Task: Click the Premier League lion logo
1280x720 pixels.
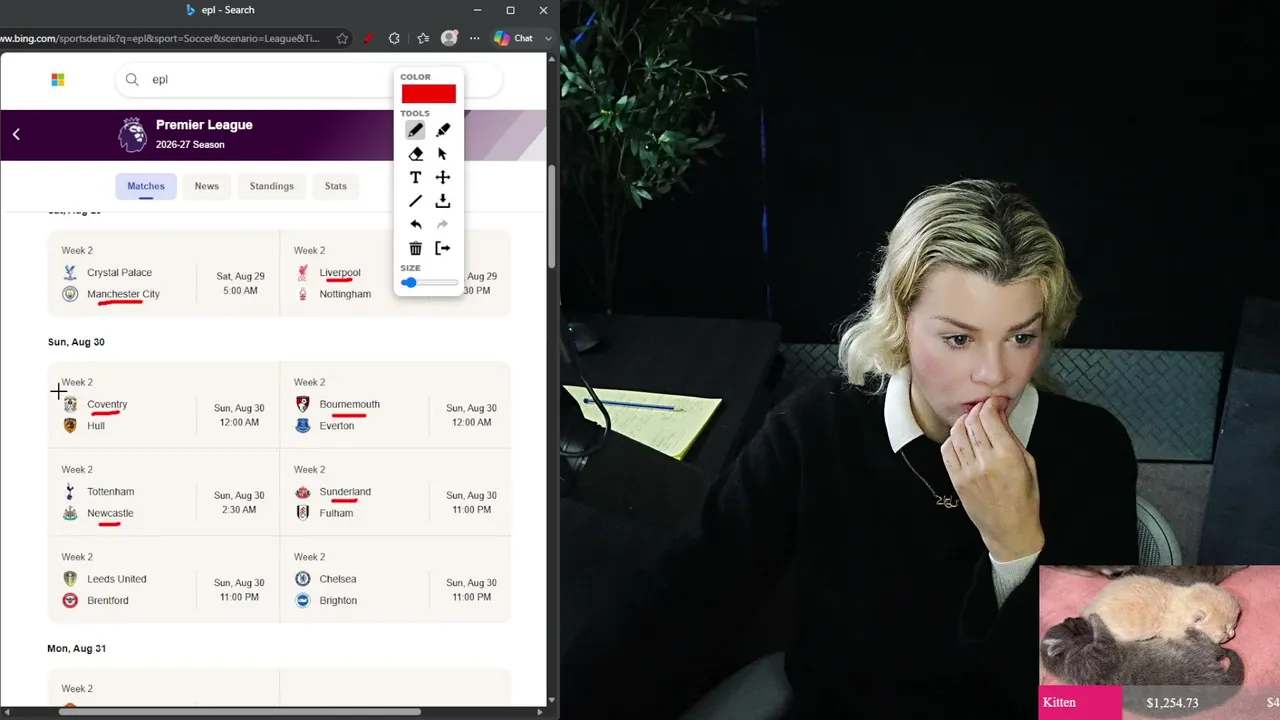Action: click(132, 134)
